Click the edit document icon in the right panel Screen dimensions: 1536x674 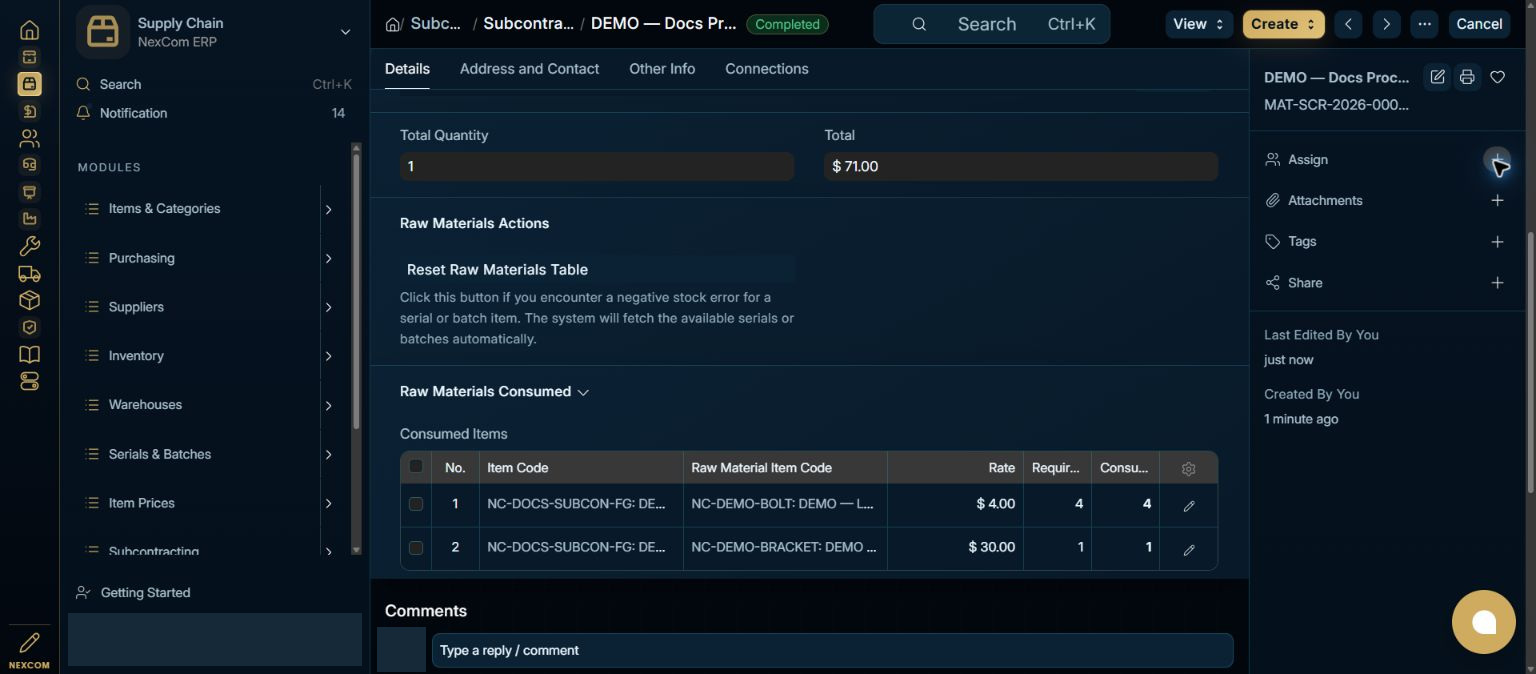[1437, 77]
